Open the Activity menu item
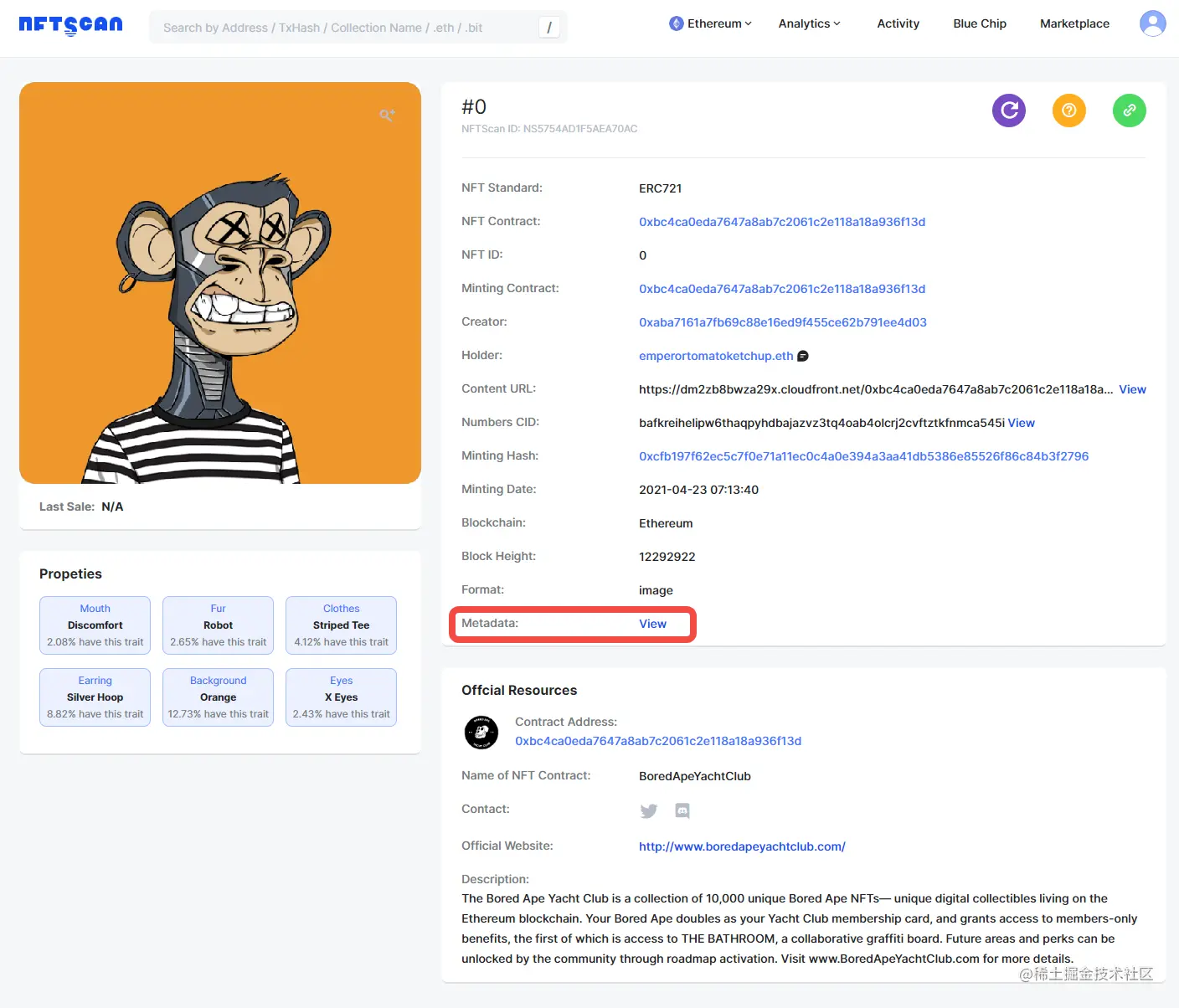The height and width of the screenshot is (1008, 1179). click(898, 23)
